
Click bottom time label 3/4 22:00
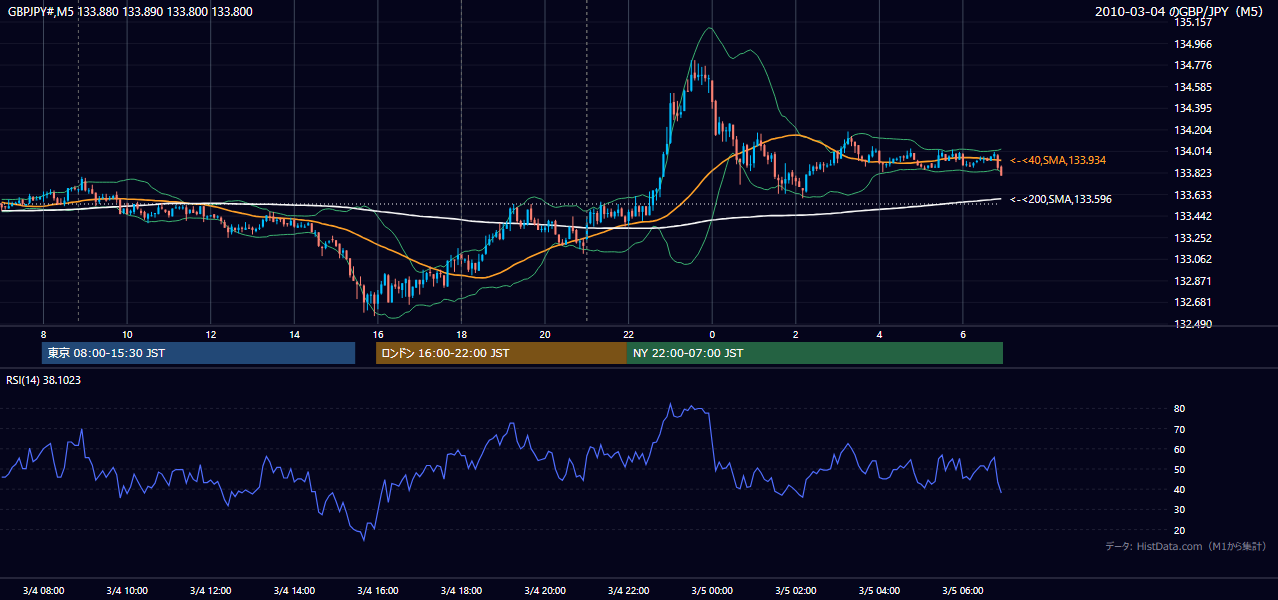click(x=628, y=590)
